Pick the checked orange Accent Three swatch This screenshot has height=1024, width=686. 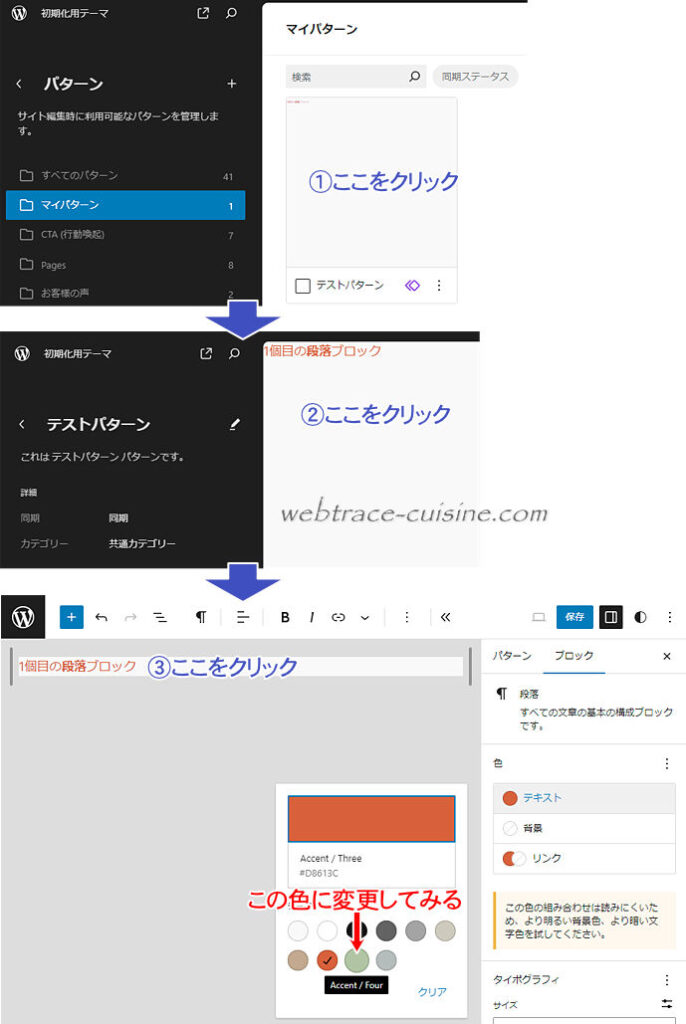(327, 960)
